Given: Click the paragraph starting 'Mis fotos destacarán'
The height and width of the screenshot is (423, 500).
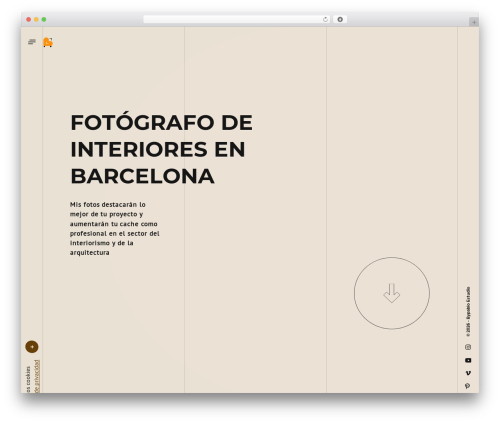Looking at the screenshot, I should (x=115, y=228).
